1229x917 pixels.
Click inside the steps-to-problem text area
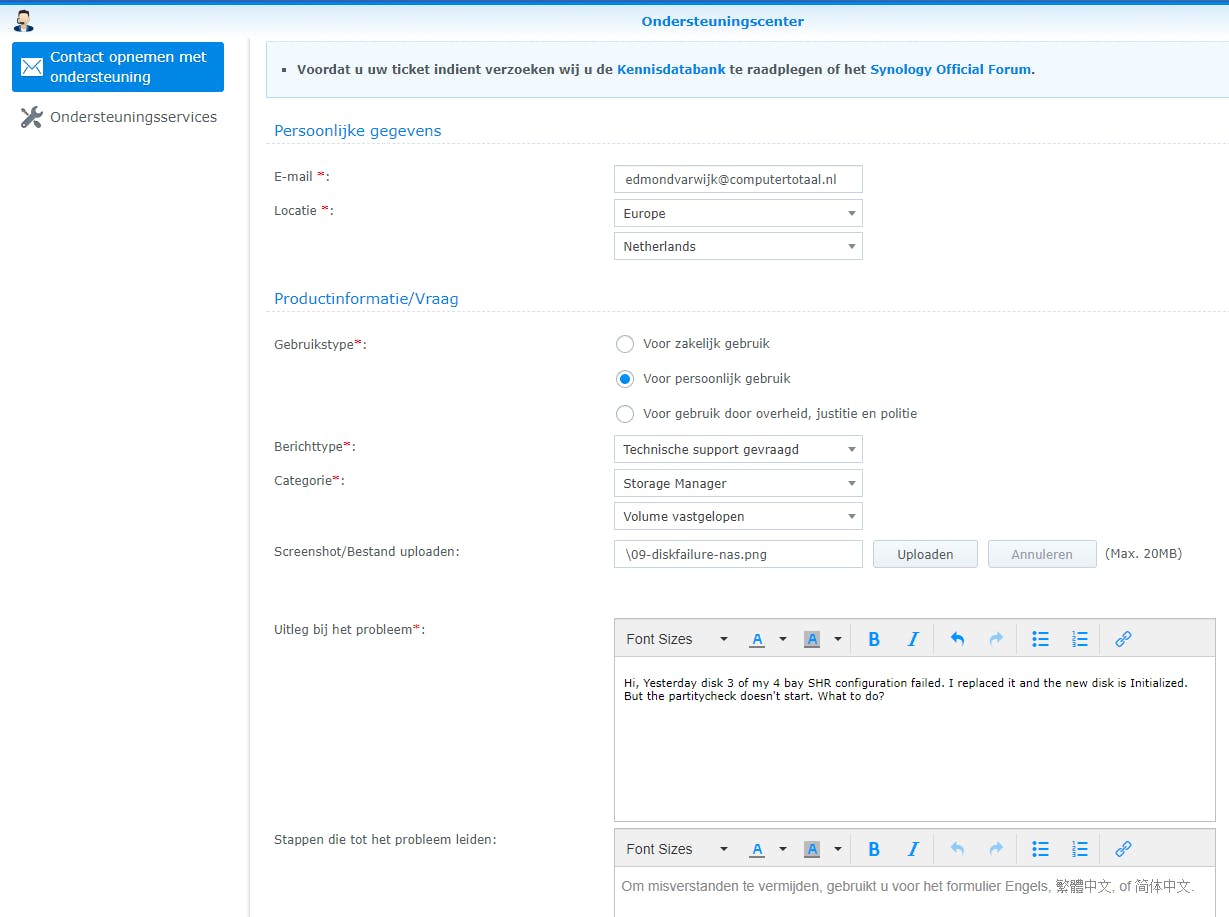tap(915, 892)
